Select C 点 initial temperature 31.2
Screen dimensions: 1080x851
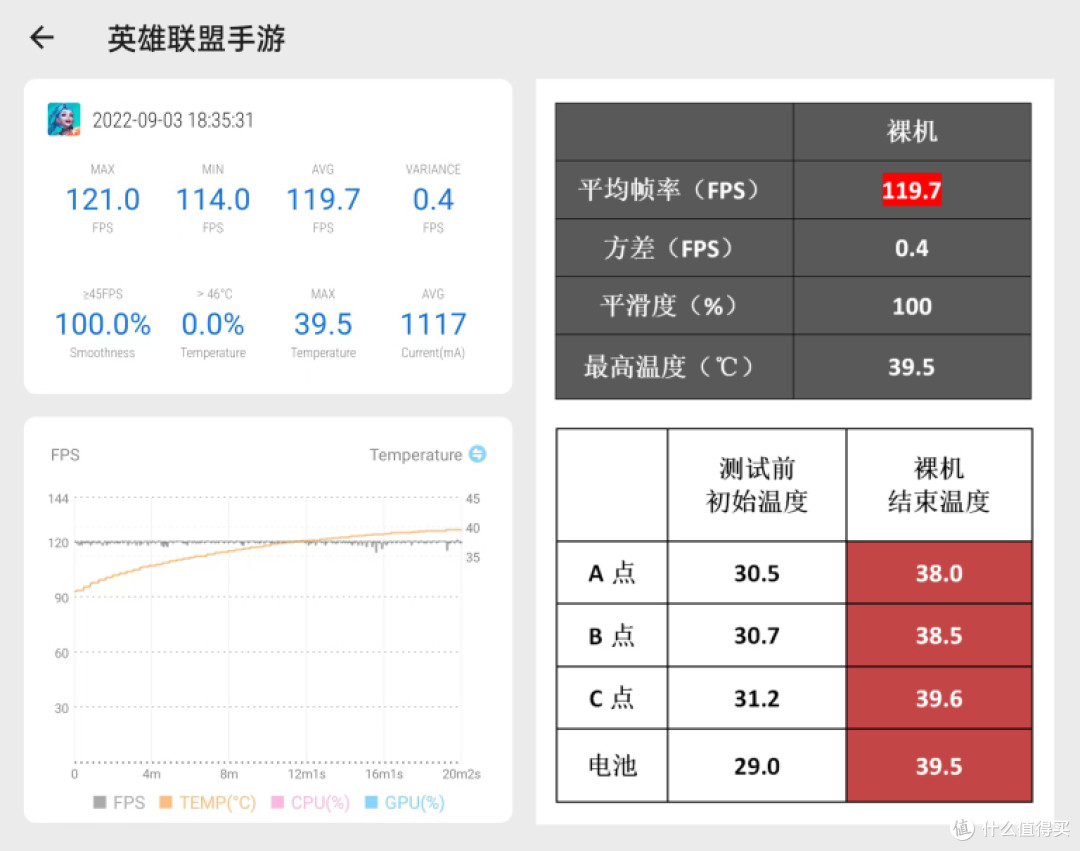tap(757, 699)
